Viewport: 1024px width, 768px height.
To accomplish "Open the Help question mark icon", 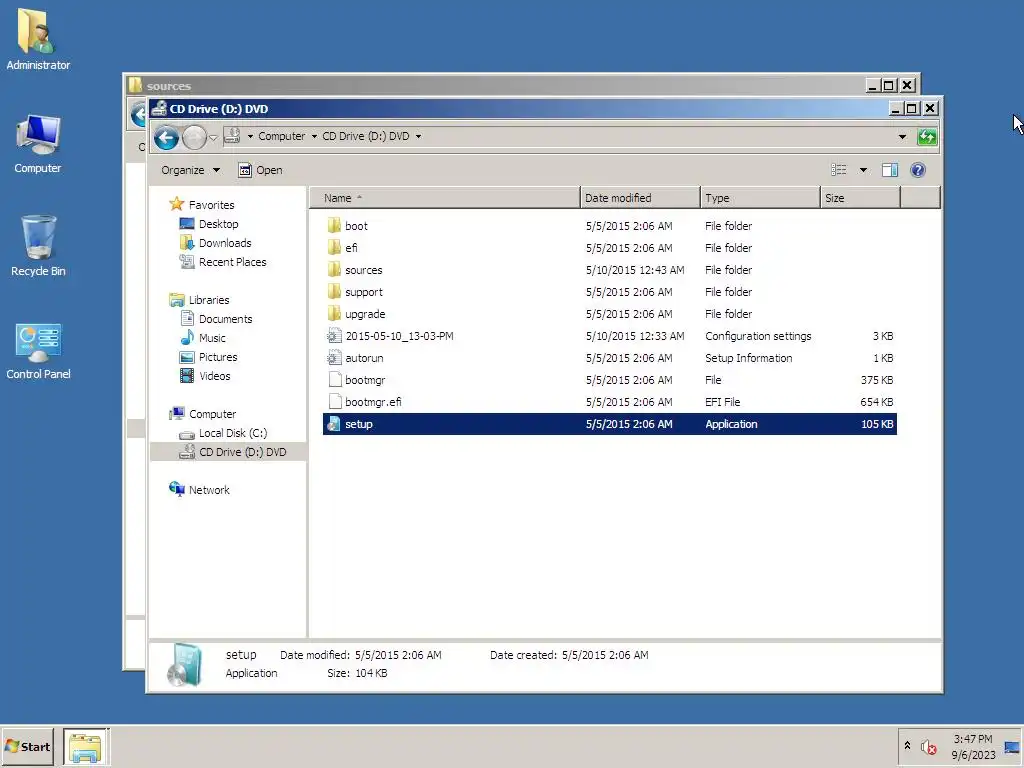I will (x=918, y=170).
